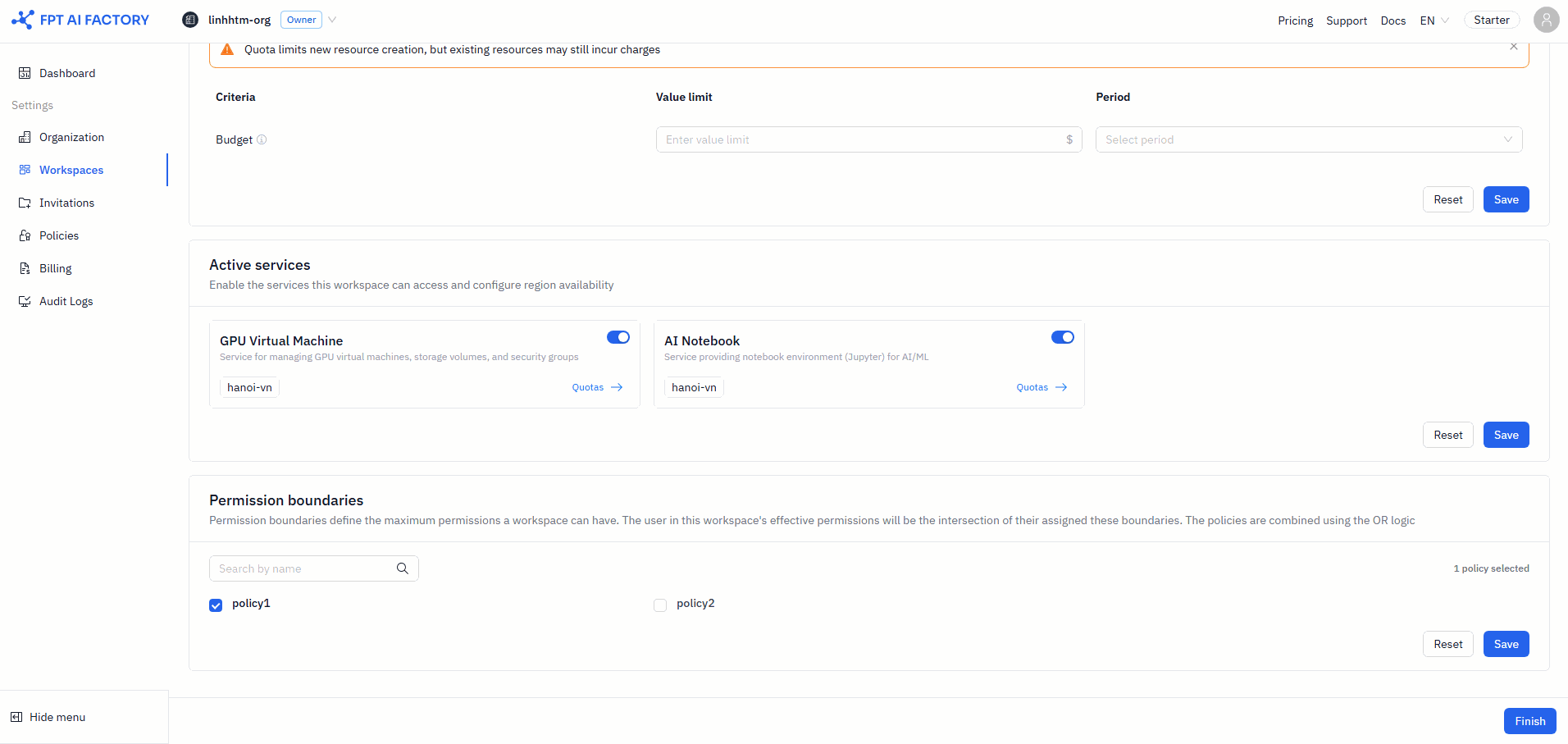The height and width of the screenshot is (744, 1568).
Task: Click the Organization building icon
Action: [25, 137]
